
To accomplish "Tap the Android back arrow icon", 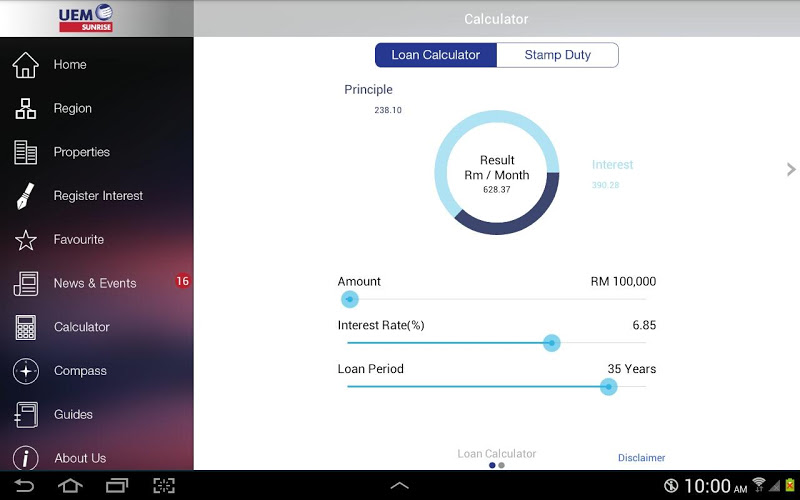I will pos(24,485).
